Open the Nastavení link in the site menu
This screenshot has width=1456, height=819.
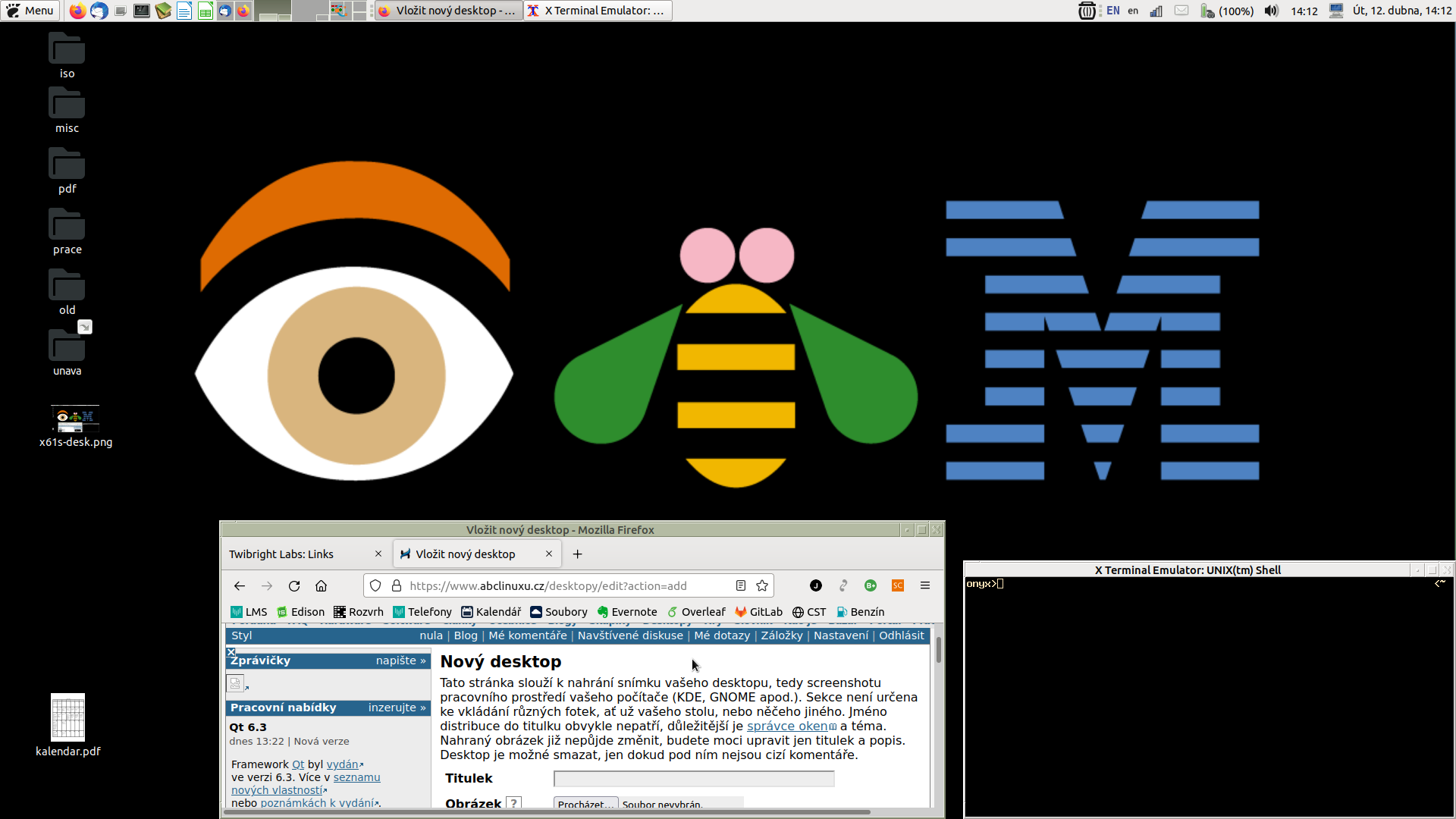coord(841,635)
